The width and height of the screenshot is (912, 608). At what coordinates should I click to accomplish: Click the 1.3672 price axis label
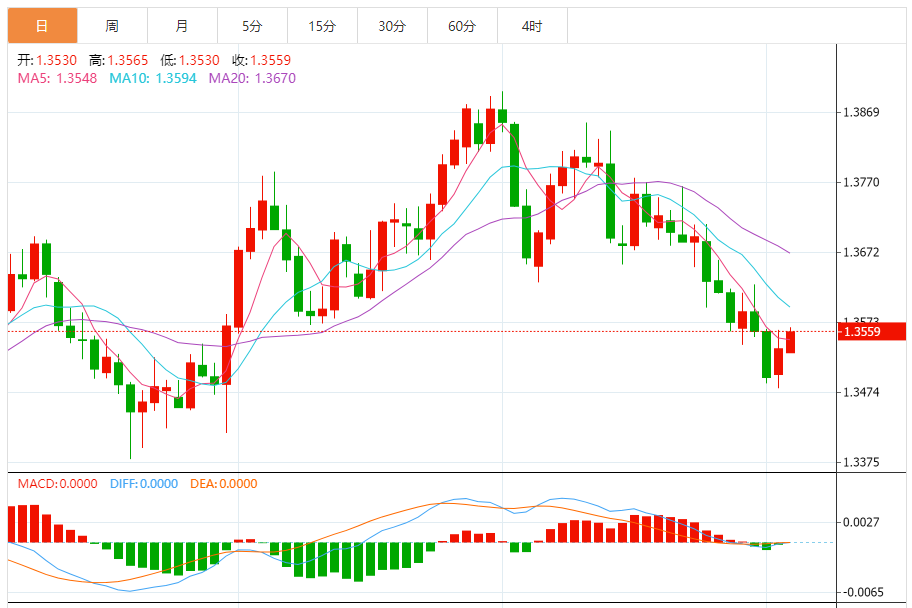[x=861, y=253]
